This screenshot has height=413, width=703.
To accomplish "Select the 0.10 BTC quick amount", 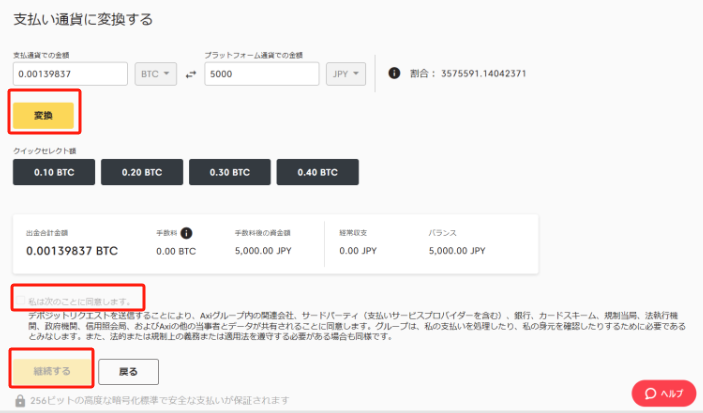I will point(54,172).
